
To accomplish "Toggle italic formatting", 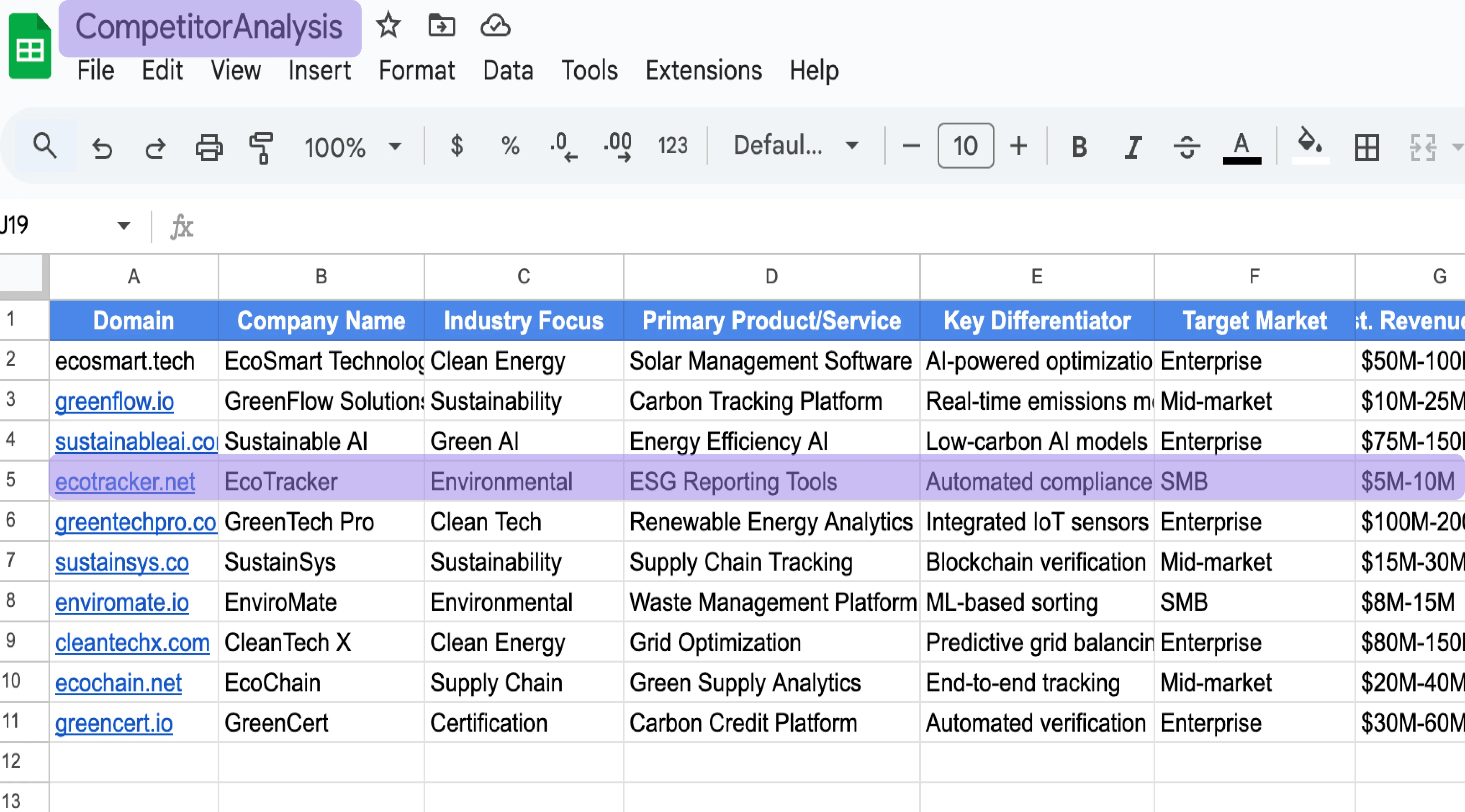I will 1133,147.
